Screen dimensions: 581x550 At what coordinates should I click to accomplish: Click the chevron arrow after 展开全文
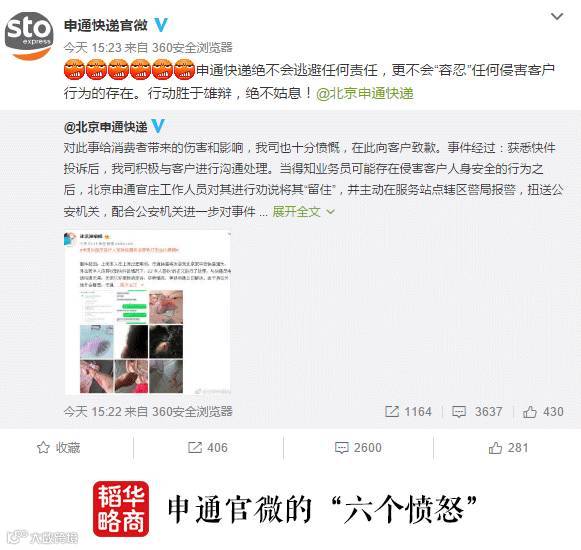[x=330, y=212]
